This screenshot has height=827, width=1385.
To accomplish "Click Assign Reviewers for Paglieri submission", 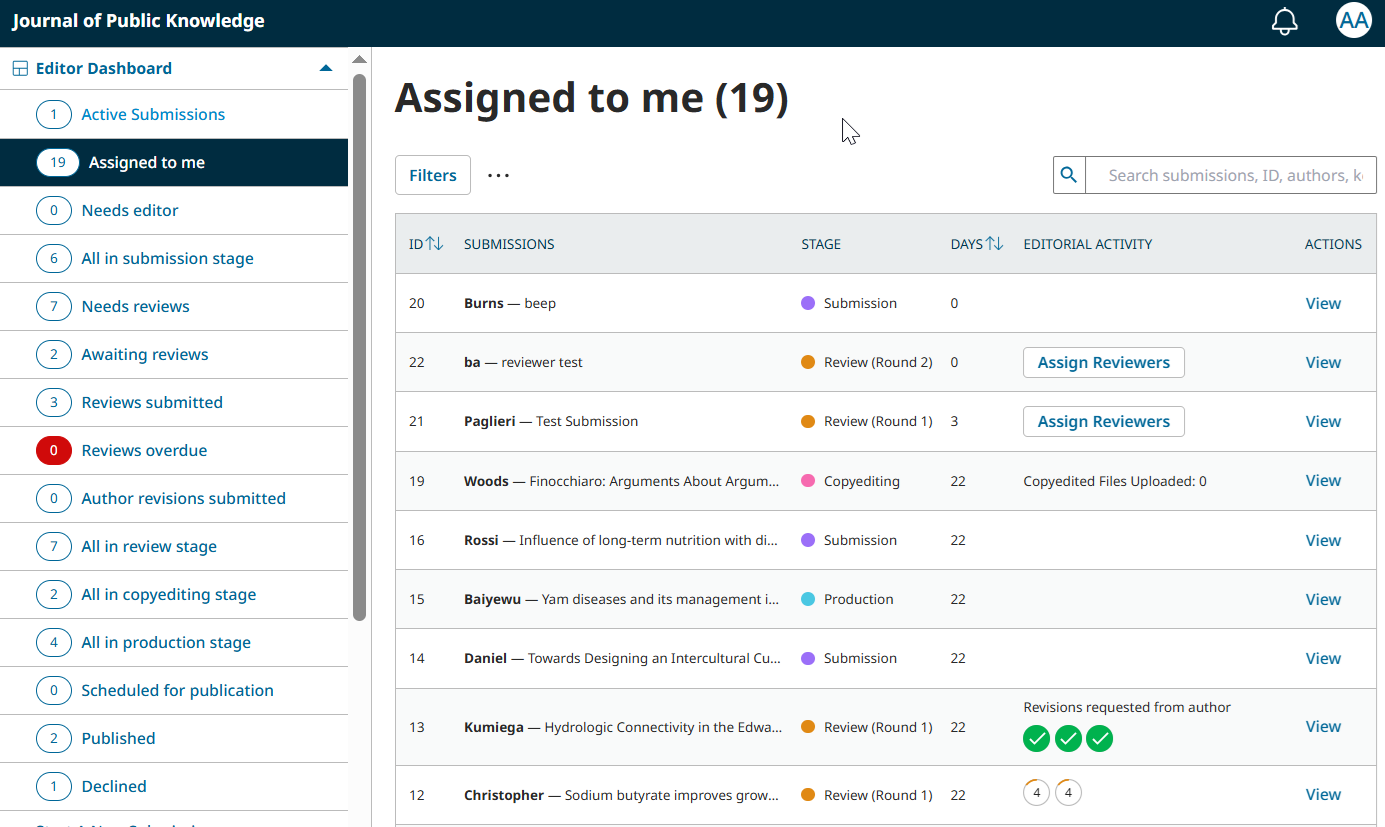I will pos(1104,422).
